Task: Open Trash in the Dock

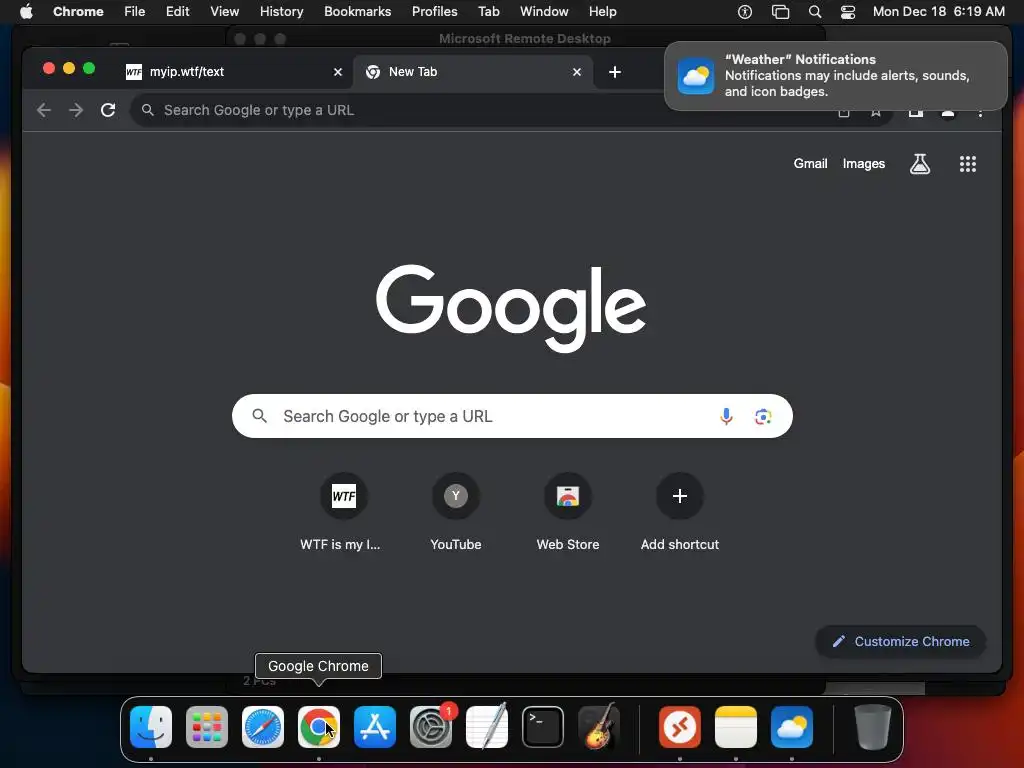Action: coord(872,727)
